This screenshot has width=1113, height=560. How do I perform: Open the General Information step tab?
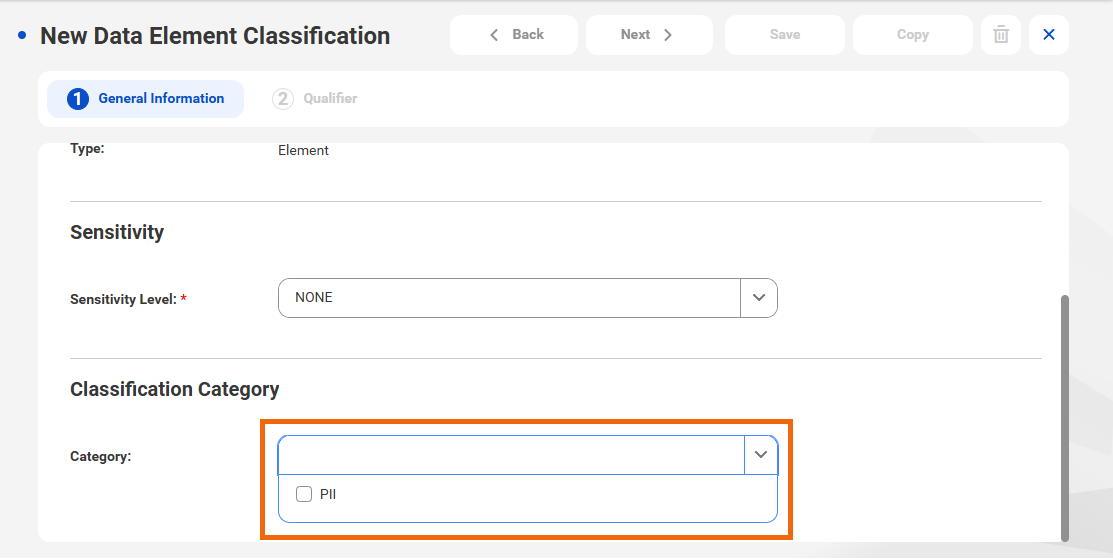146,99
